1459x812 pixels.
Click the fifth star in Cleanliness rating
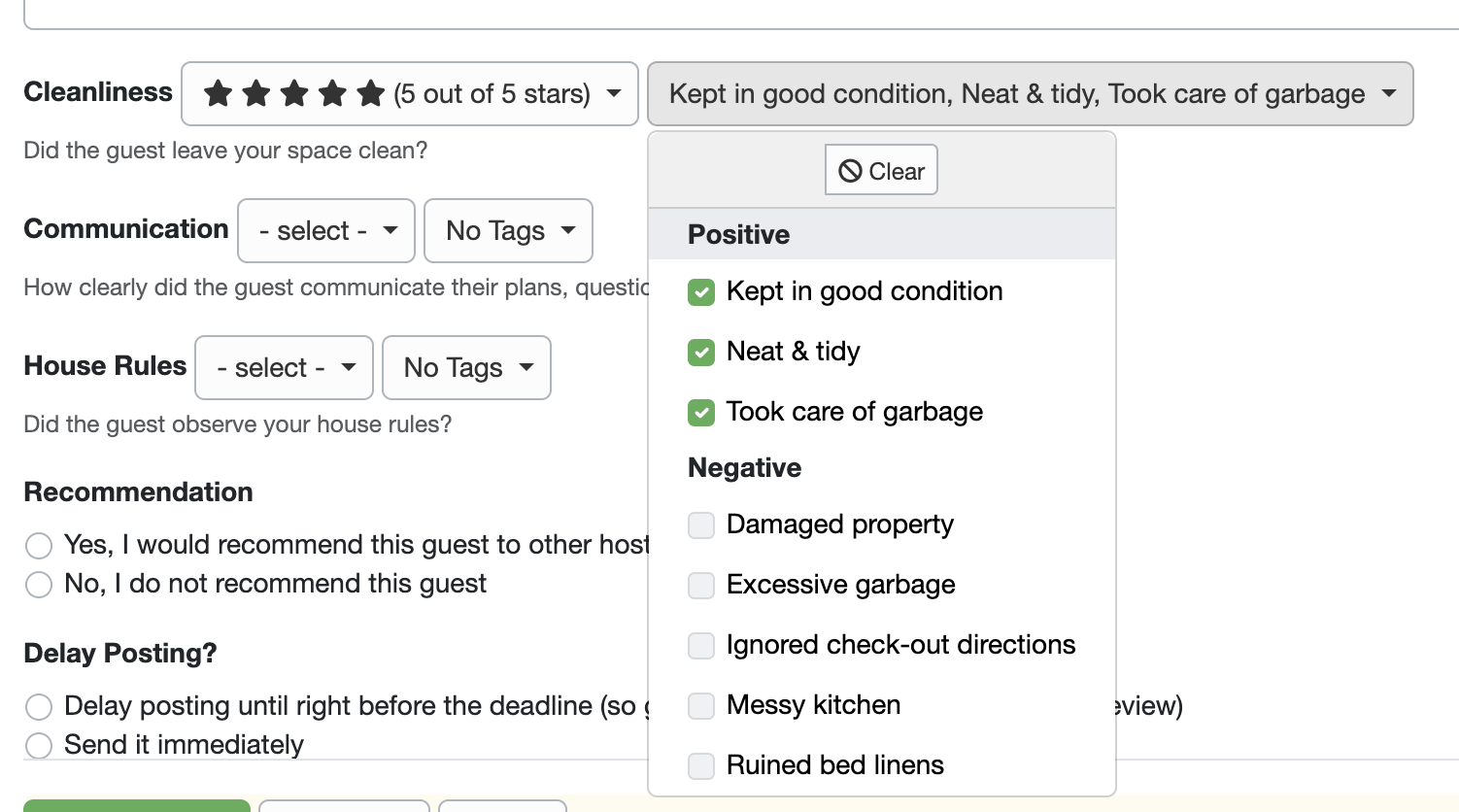[370, 94]
